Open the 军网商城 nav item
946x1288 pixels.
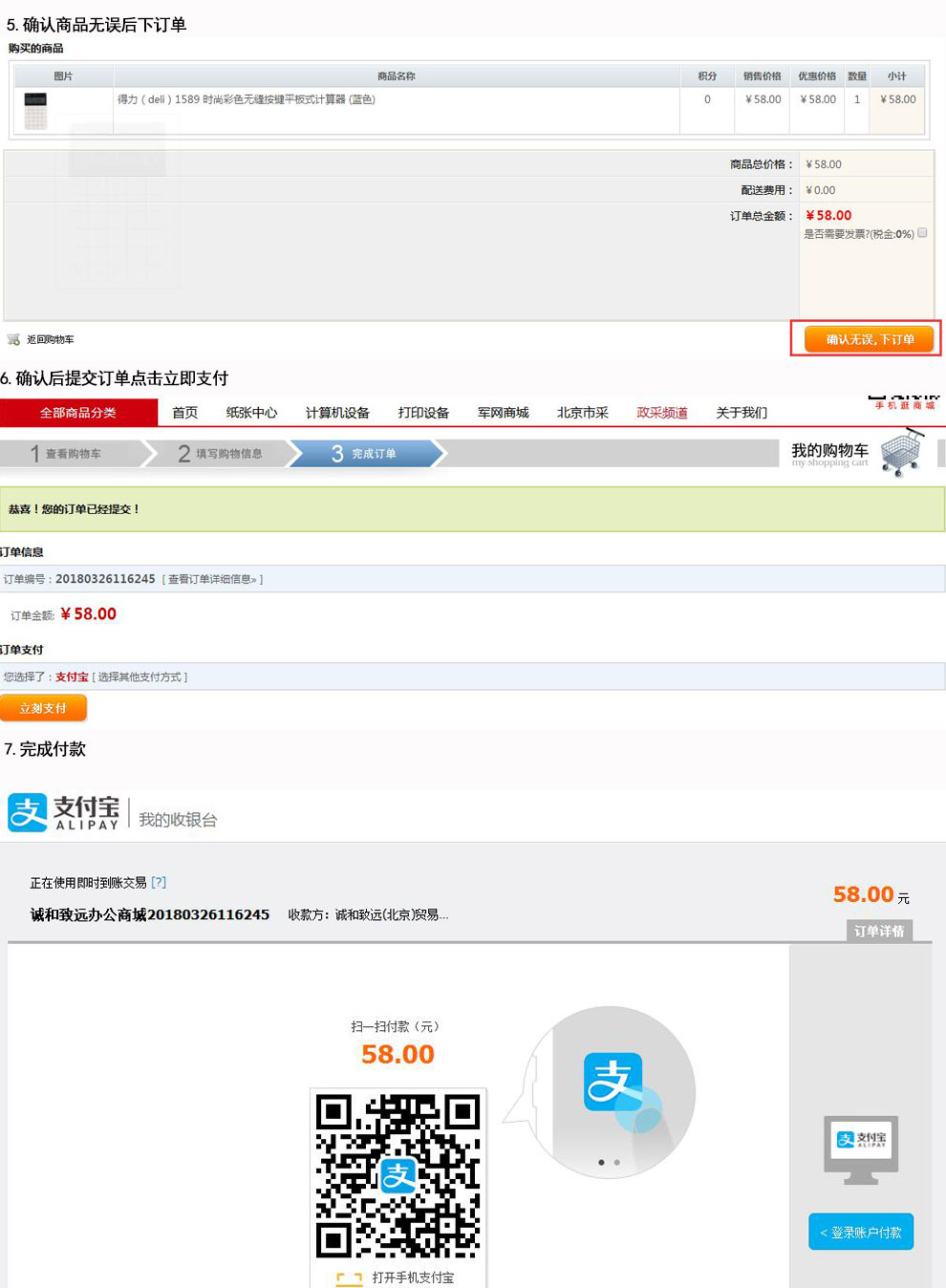(503, 413)
